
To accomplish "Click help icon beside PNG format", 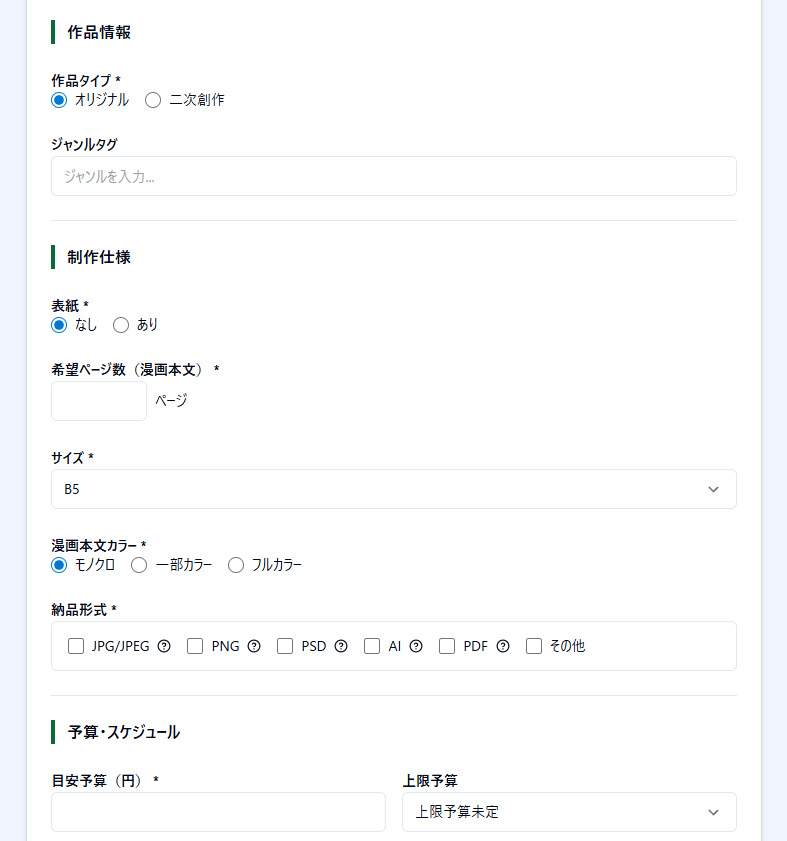I will click(x=254, y=646).
